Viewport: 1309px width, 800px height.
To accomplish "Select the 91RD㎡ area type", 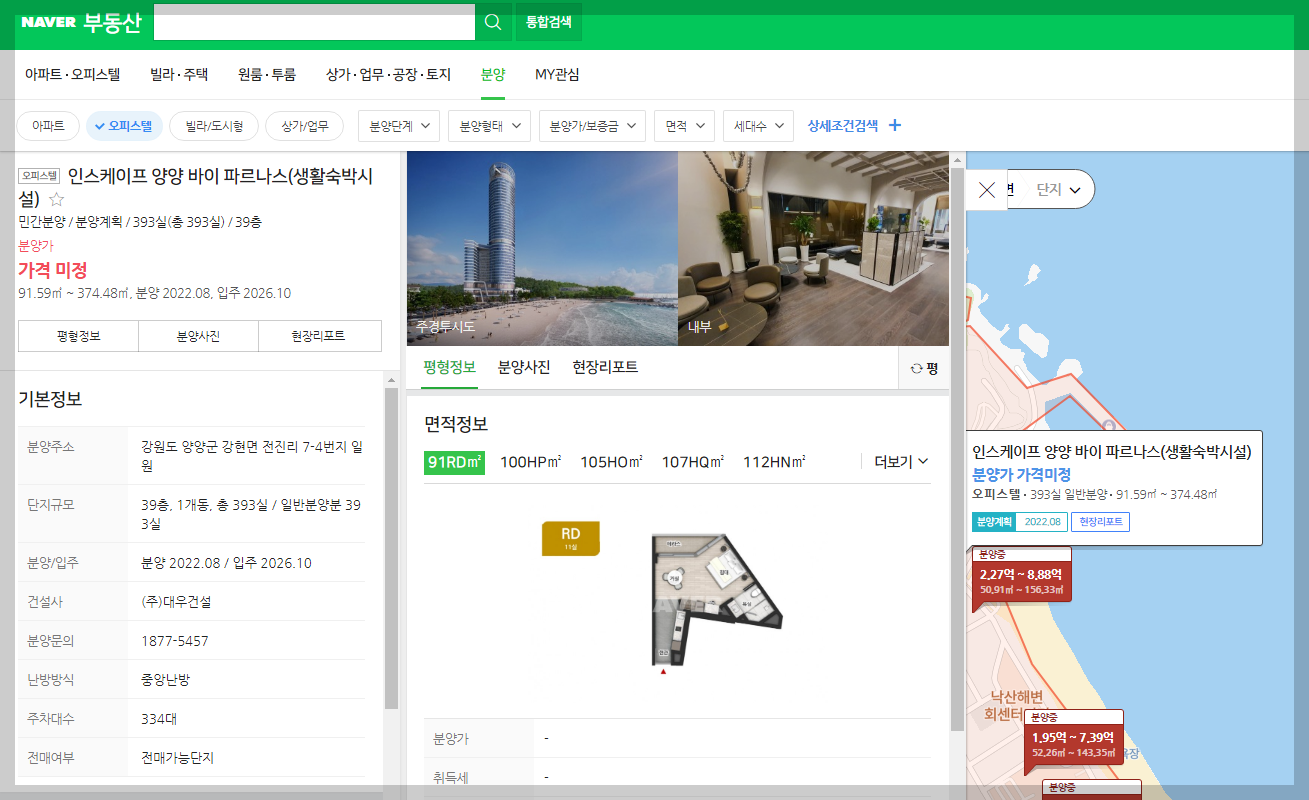I will coord(455,462).
